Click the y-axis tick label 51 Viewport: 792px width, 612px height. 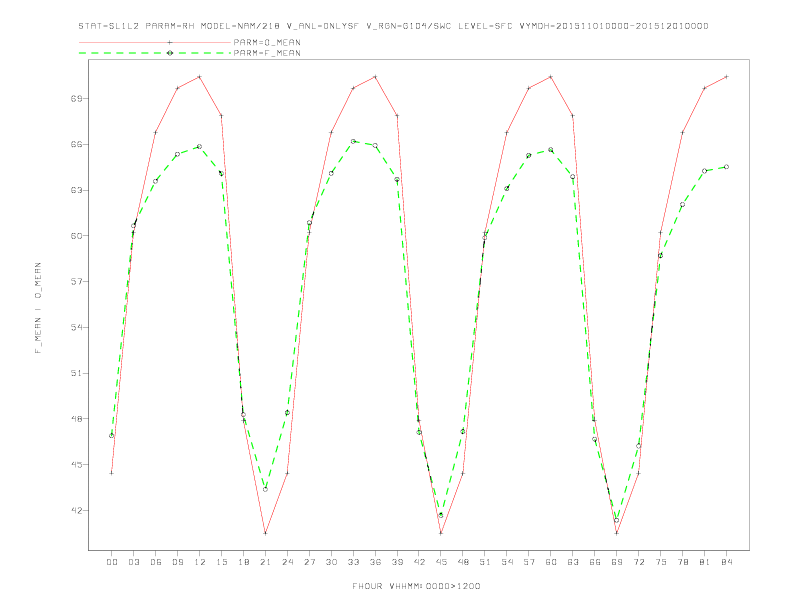coord(76,373)
